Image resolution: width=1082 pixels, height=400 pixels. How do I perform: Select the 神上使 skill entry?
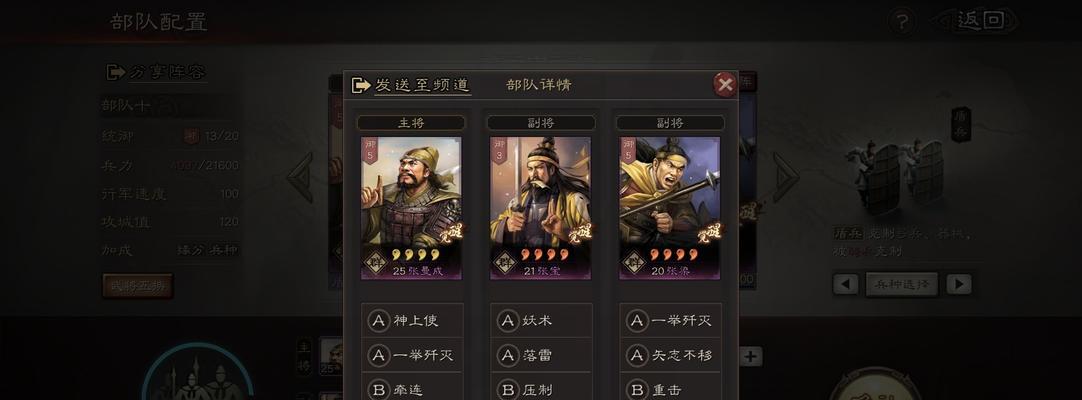click(x=412, y=321)
